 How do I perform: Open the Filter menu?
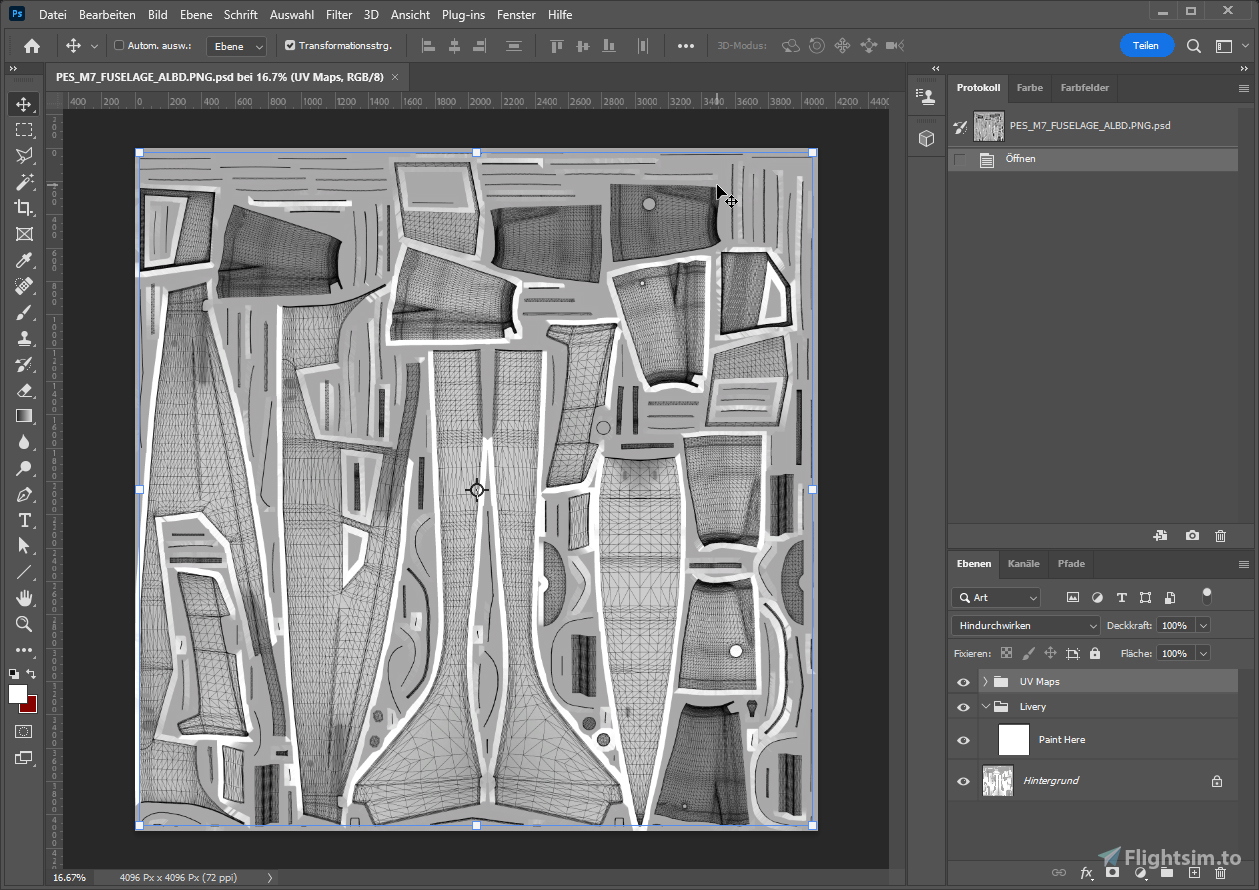pyautogui.click(x=339, y=15)
